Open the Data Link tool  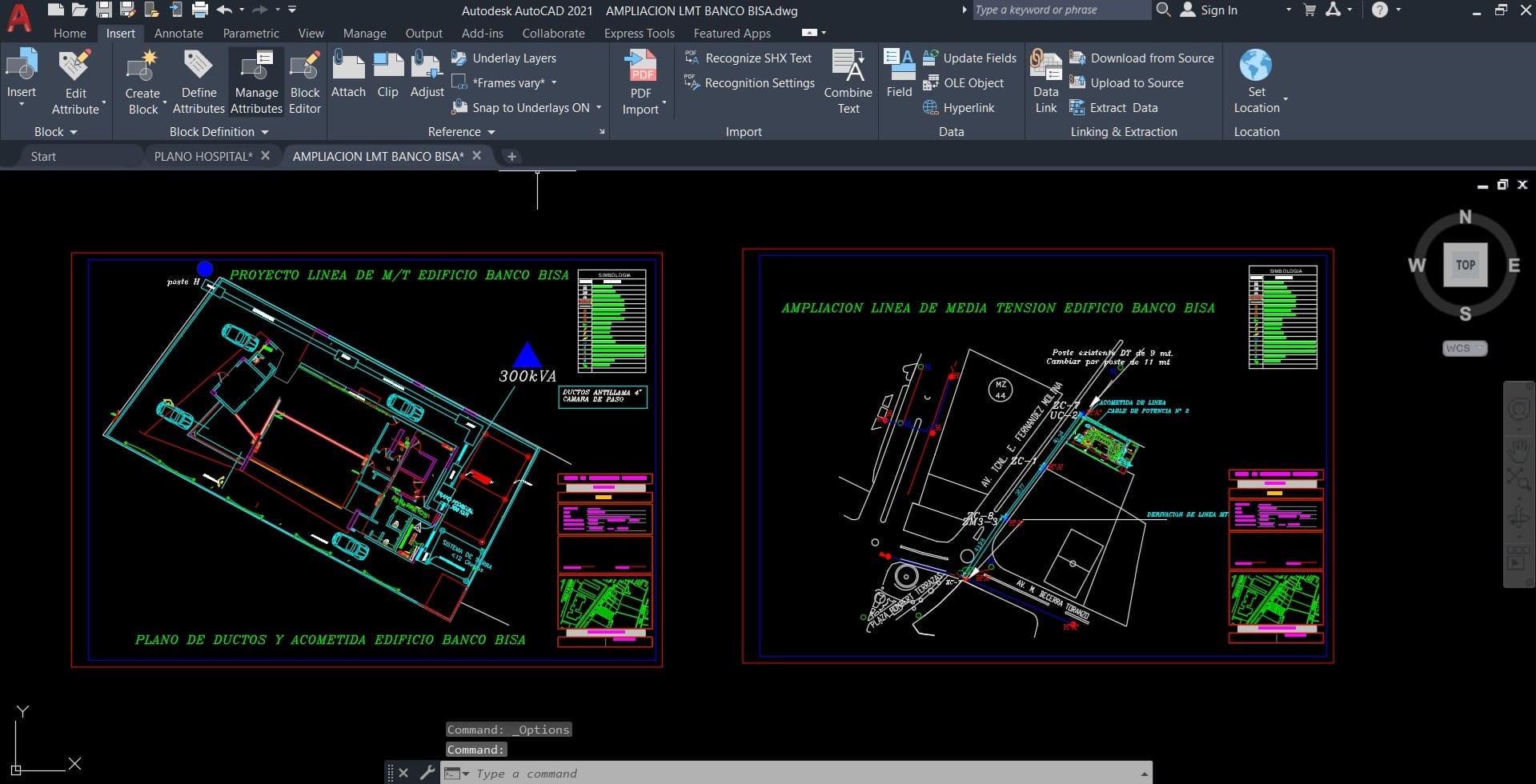(1045, 67)
